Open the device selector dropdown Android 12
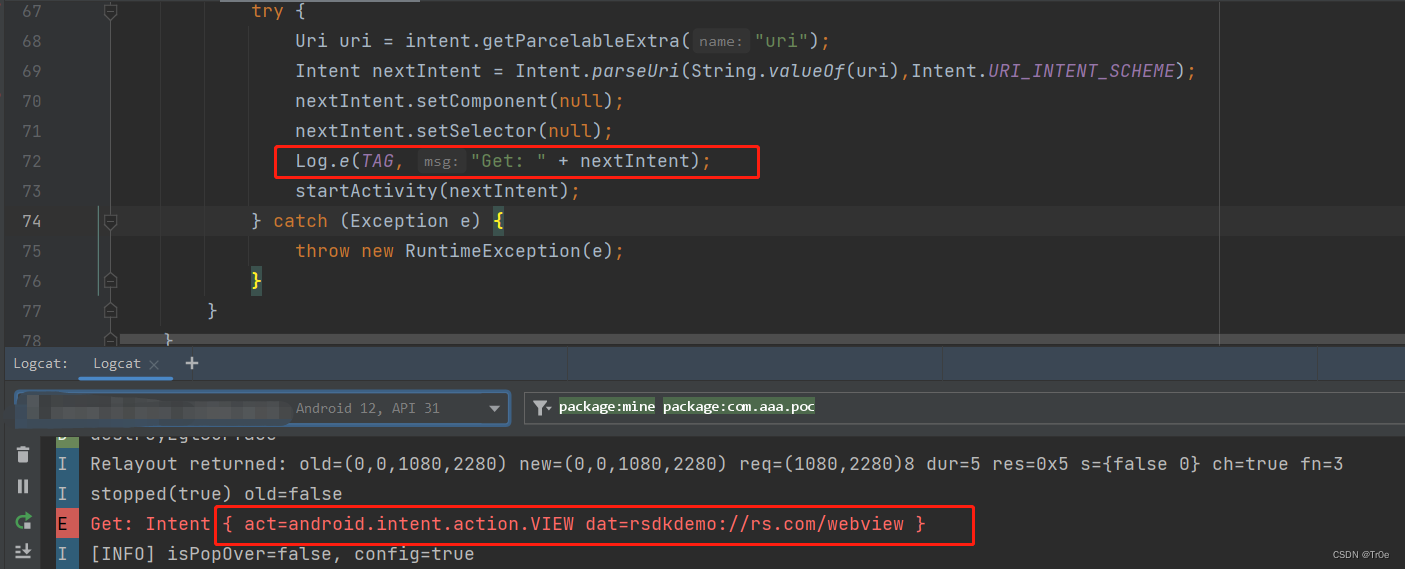The image size is (1405, 569). pyautogui.click(x=262, y=408)
